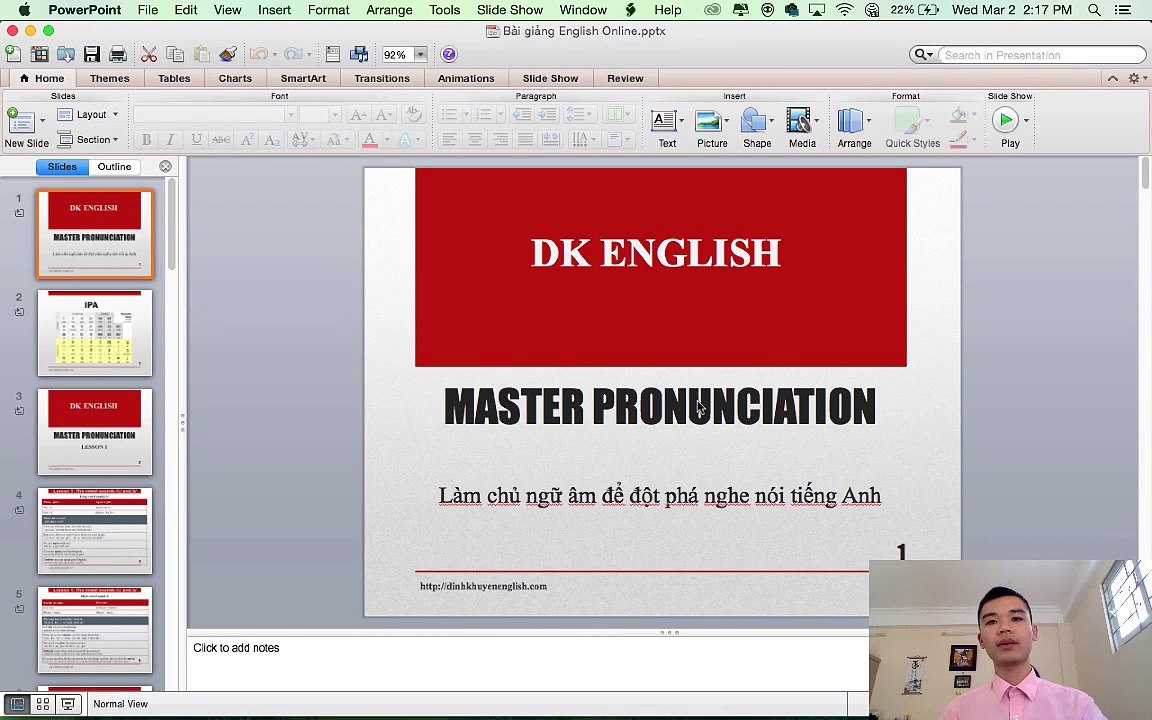Click the Shape insert icon
The image size is (1152, 720).
pyautogui.click(x=753, y=120)
